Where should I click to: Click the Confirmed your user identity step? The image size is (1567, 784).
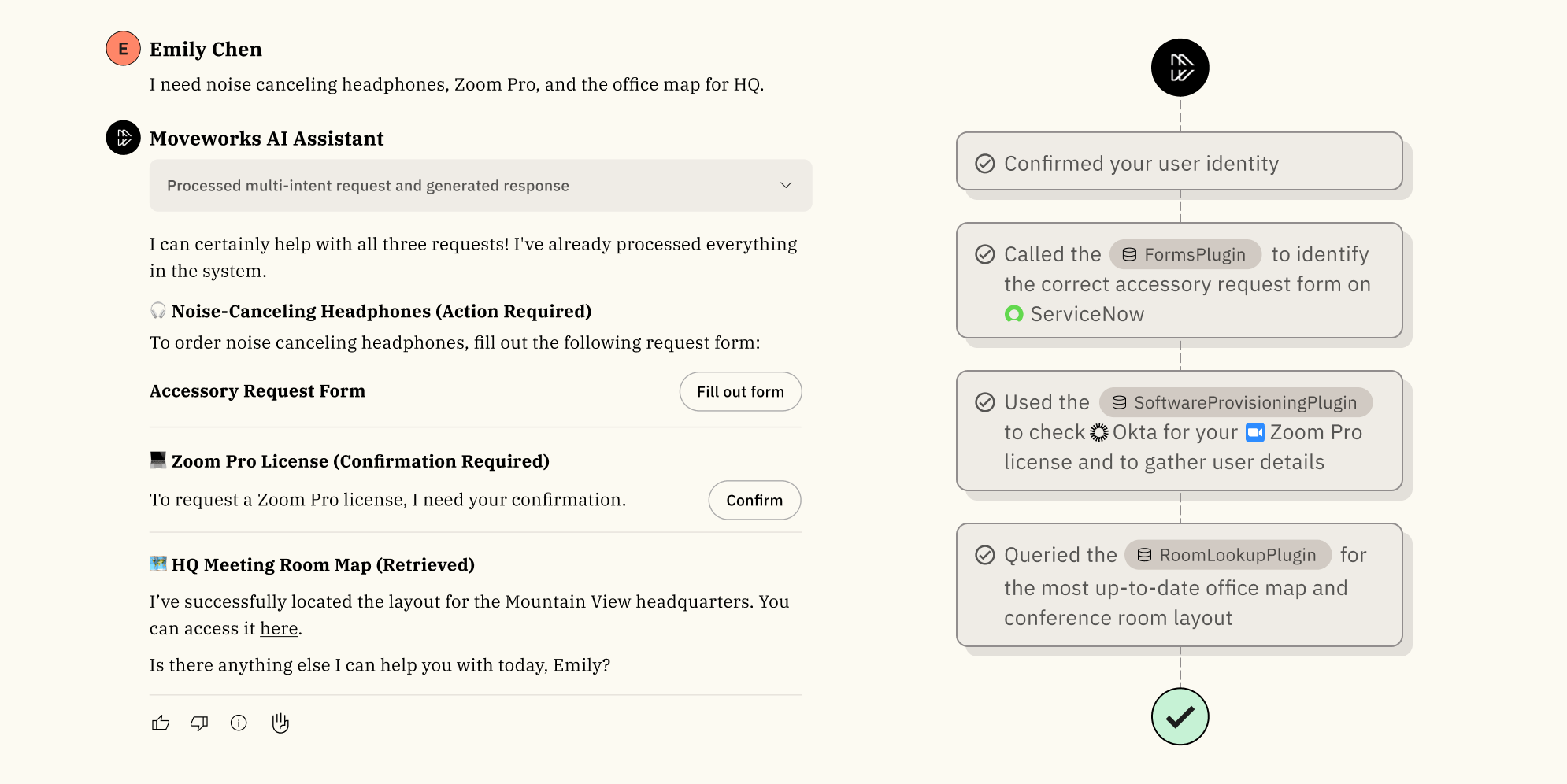tap(1180, 163)
